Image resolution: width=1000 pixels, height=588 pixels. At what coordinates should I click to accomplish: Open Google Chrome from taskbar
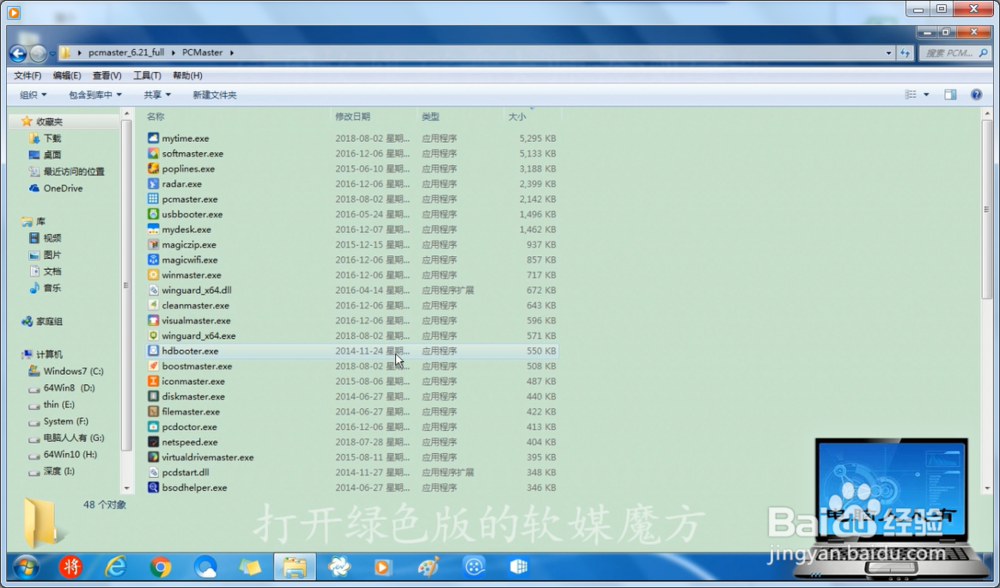coord(160,566)
